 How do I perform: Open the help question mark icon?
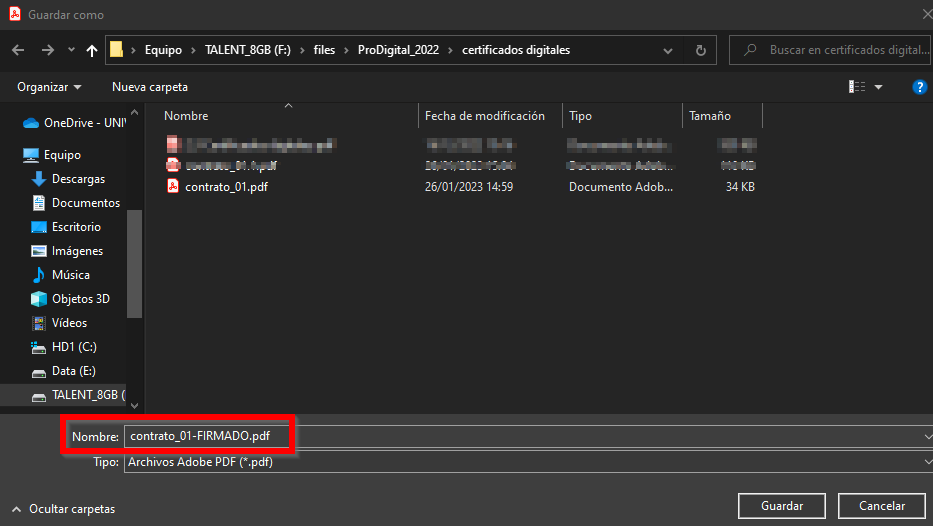(920, 87)
